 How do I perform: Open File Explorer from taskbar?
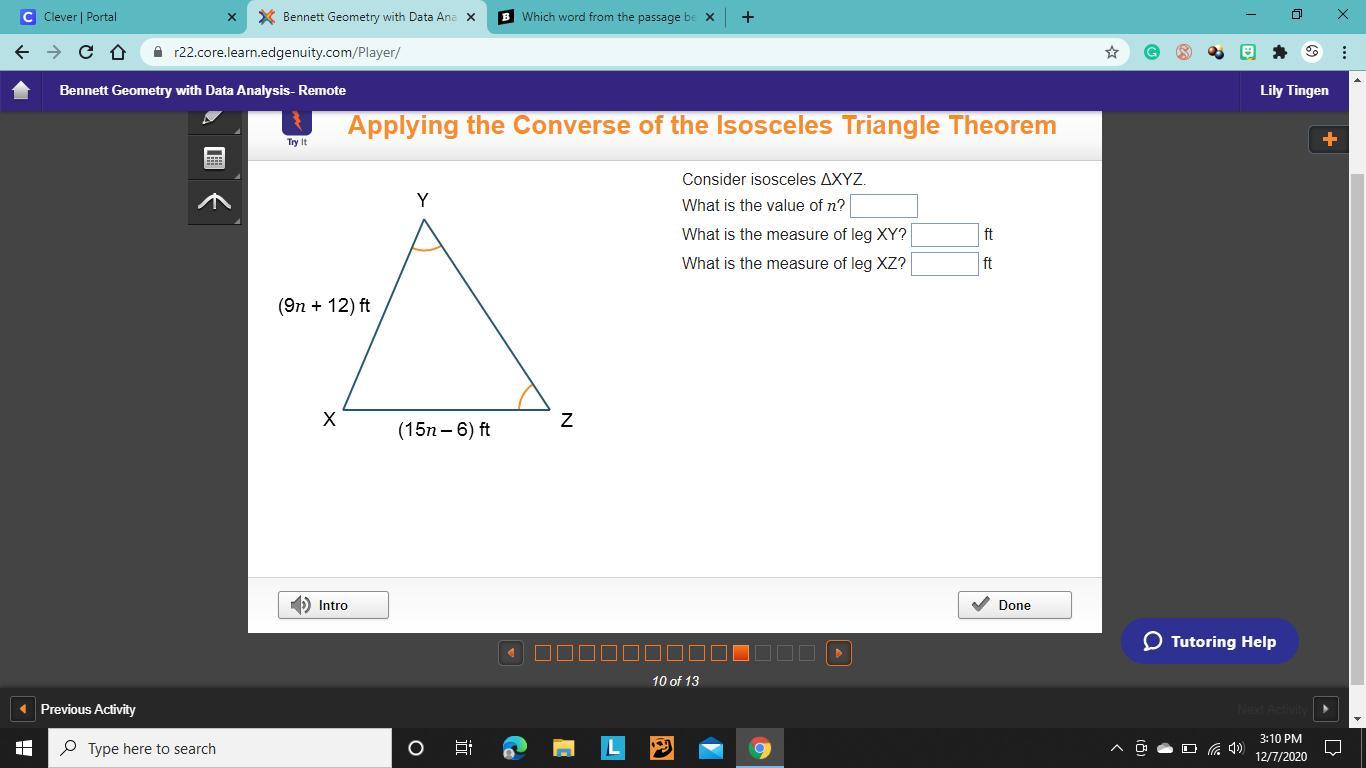[563, 748]
